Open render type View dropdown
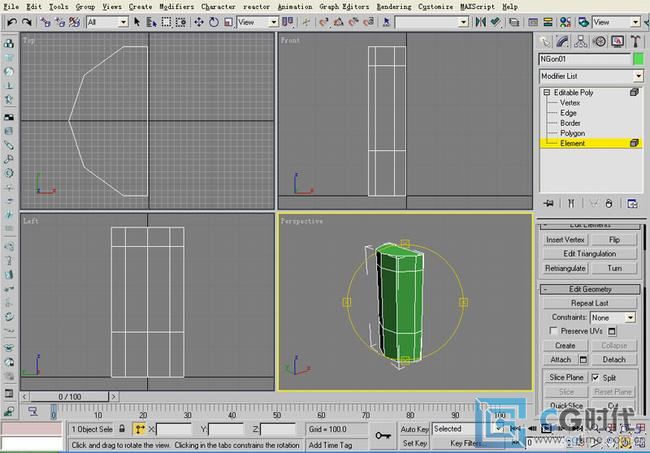This screenshot has width=650, height=453. pyautogui.click(x=616, y=22)
